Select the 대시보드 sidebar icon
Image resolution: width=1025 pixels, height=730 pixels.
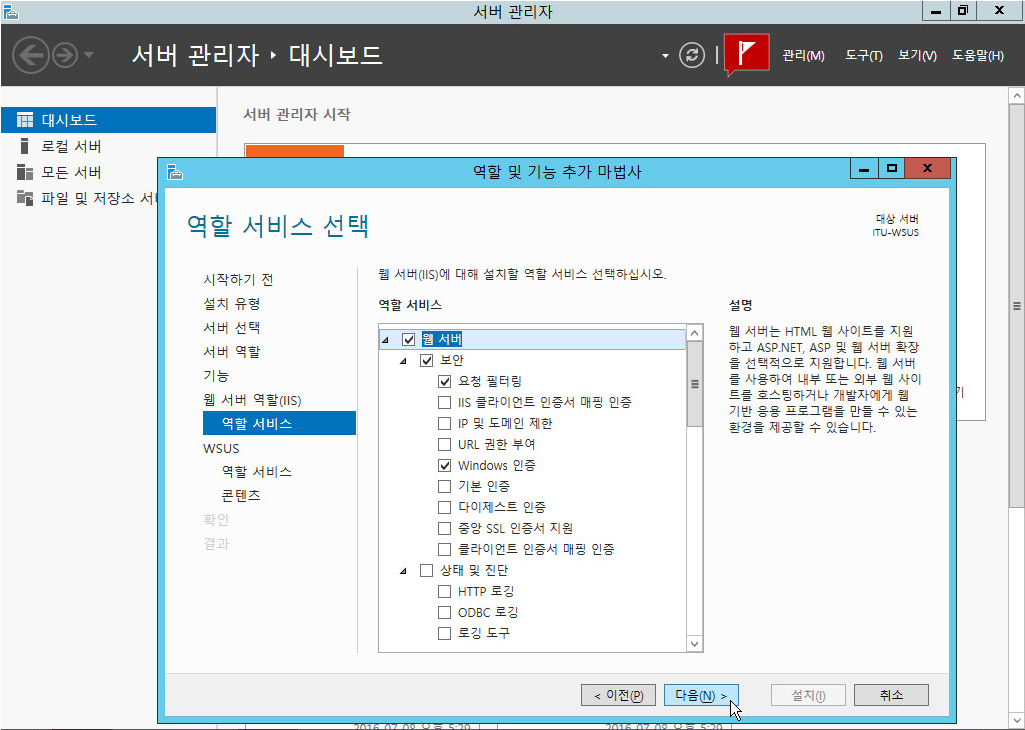(x=25, y=120)
